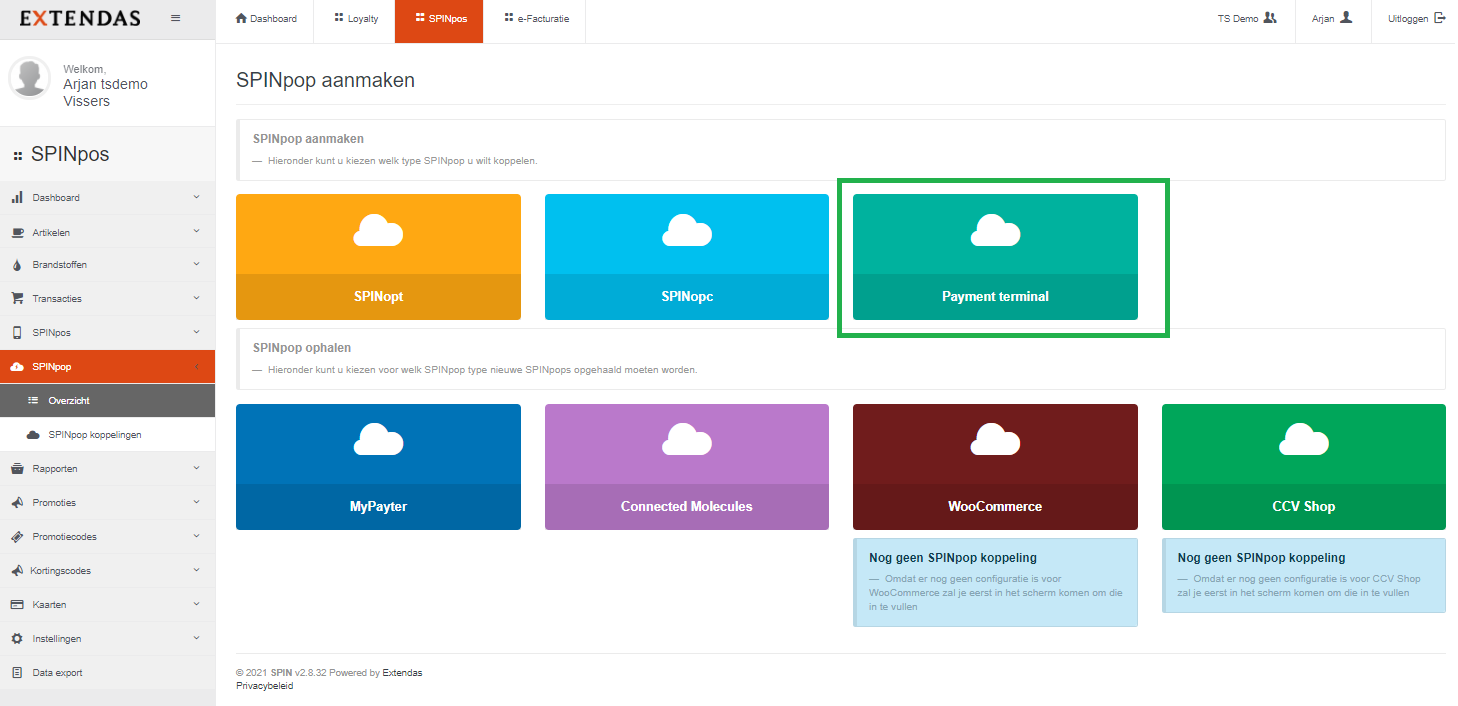Expand the Kortingscodes chevron
The height and width of the screenshot is (706, 1458).
click(197, 570)
